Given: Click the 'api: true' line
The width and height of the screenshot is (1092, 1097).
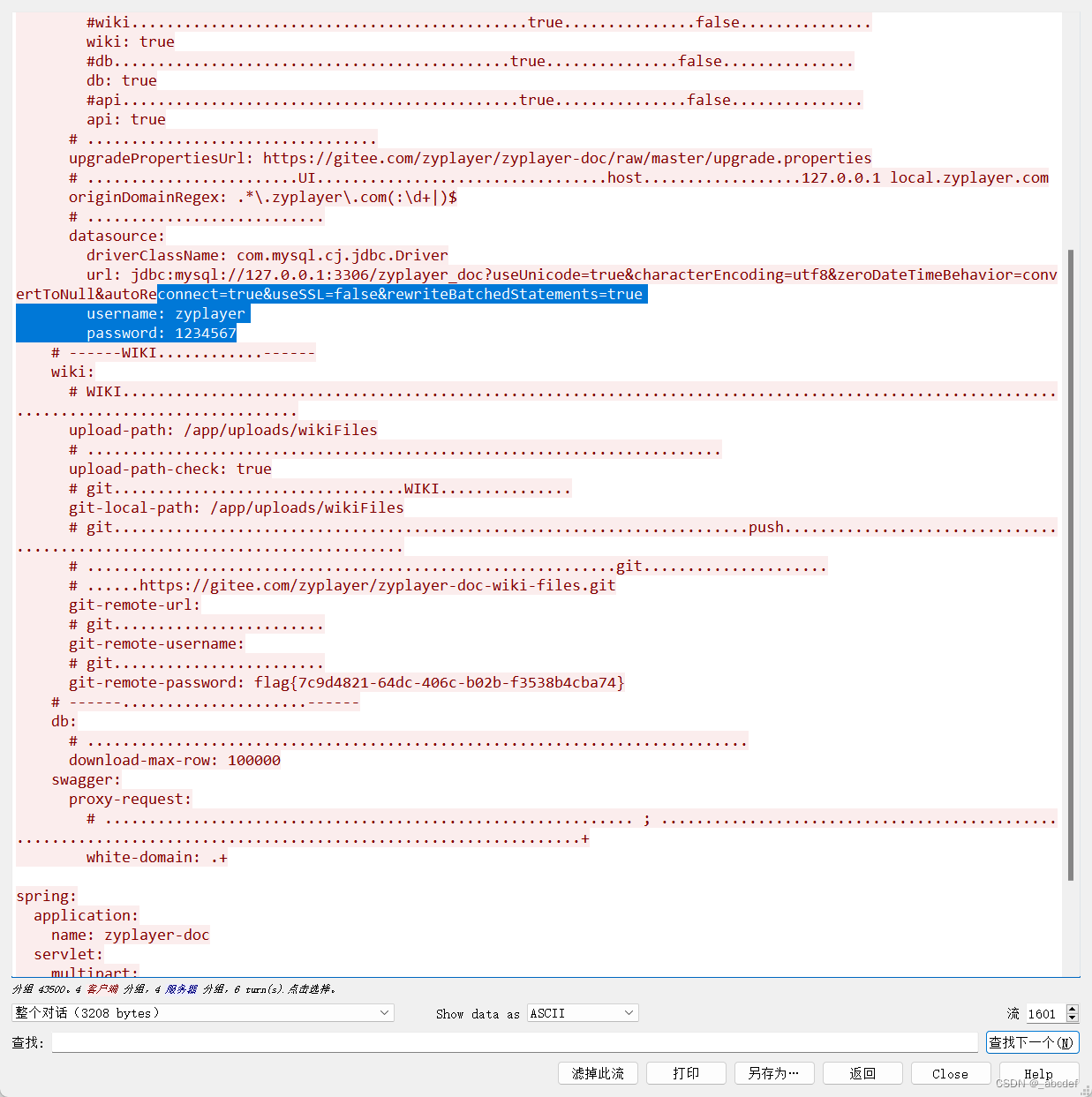Looking at the screenshot, I should pos(126,119).
